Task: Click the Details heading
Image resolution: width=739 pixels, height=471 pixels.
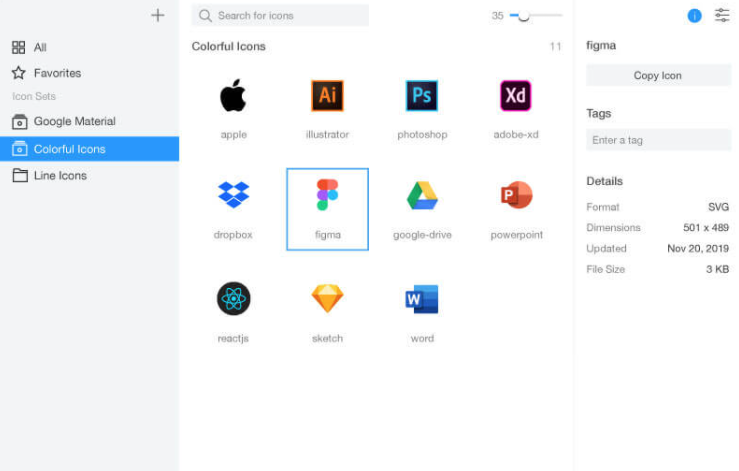Action: pos(604,181)
